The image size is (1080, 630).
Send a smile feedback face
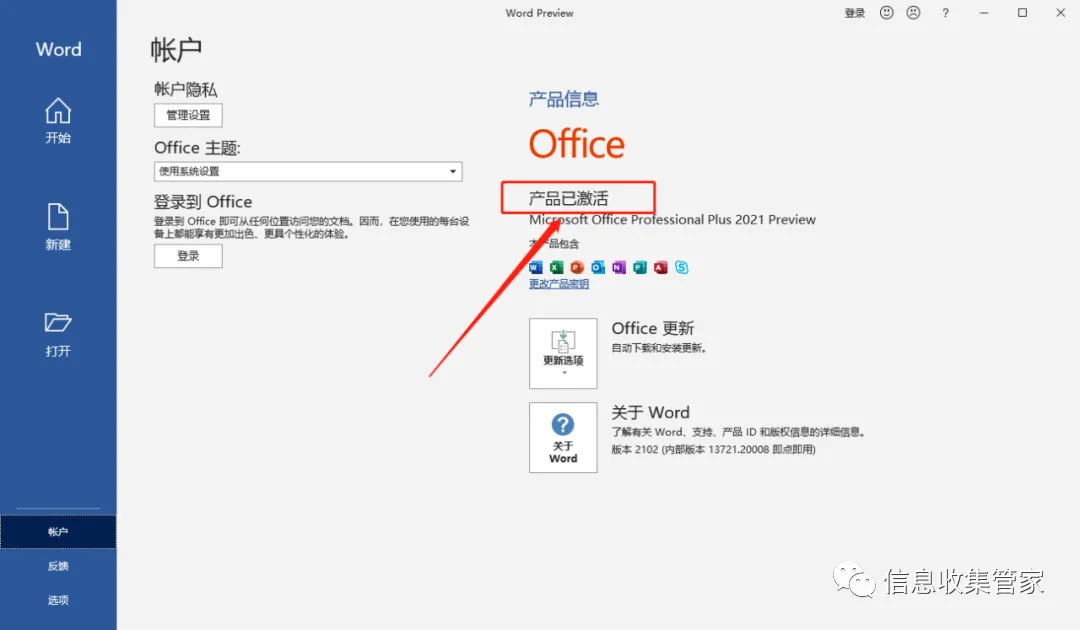pos(886,12)
